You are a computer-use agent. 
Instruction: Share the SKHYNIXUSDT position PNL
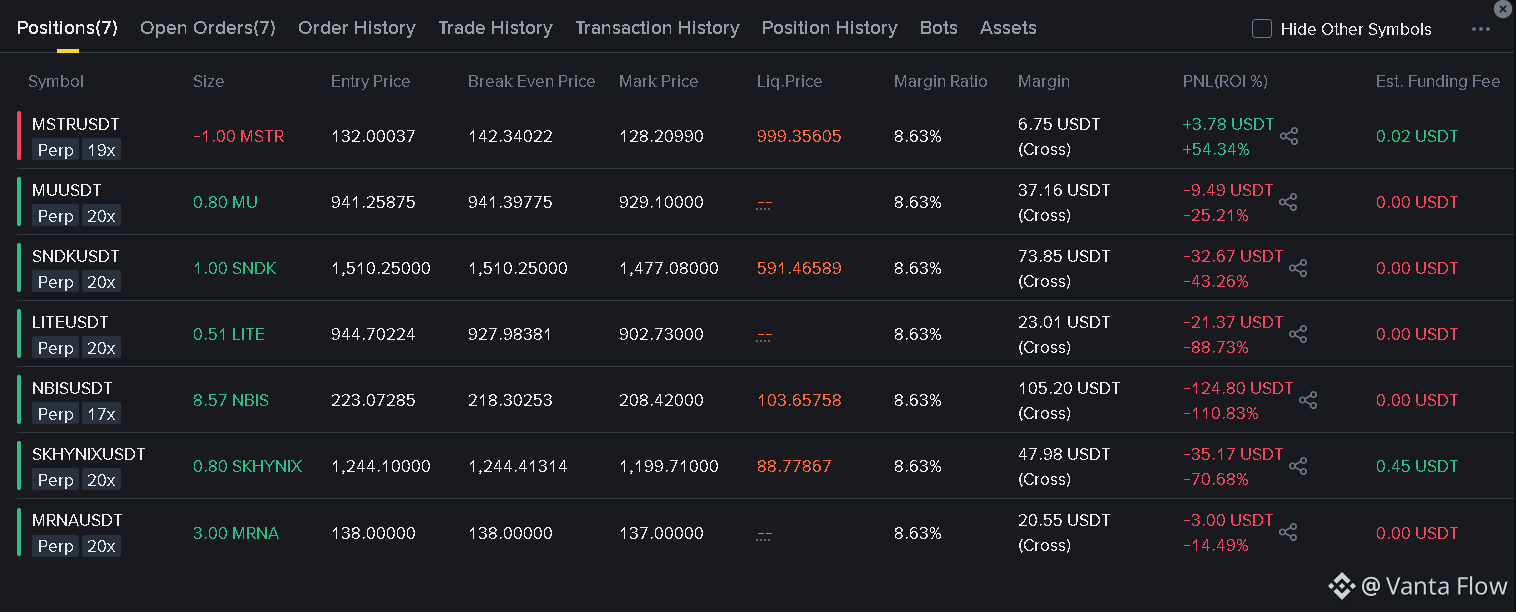tap(1298, 466)
